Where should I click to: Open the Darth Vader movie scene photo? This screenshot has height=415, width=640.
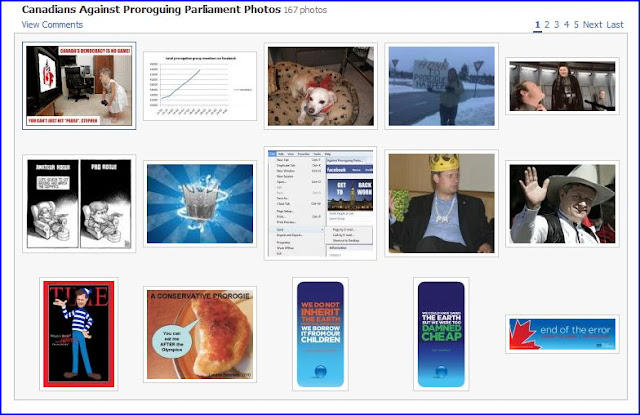(x=562, y=86)
